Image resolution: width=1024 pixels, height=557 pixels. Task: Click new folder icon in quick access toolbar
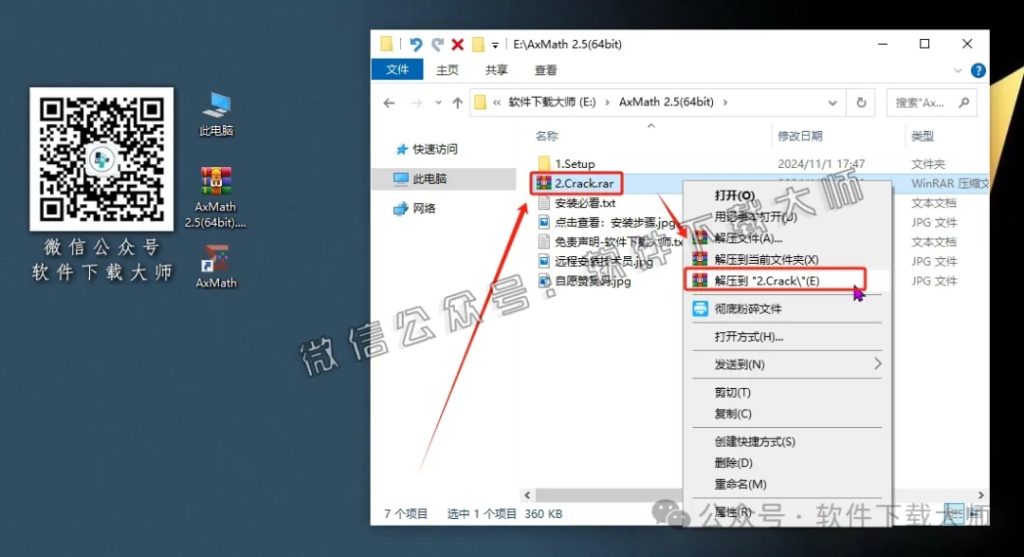(478, 44)
